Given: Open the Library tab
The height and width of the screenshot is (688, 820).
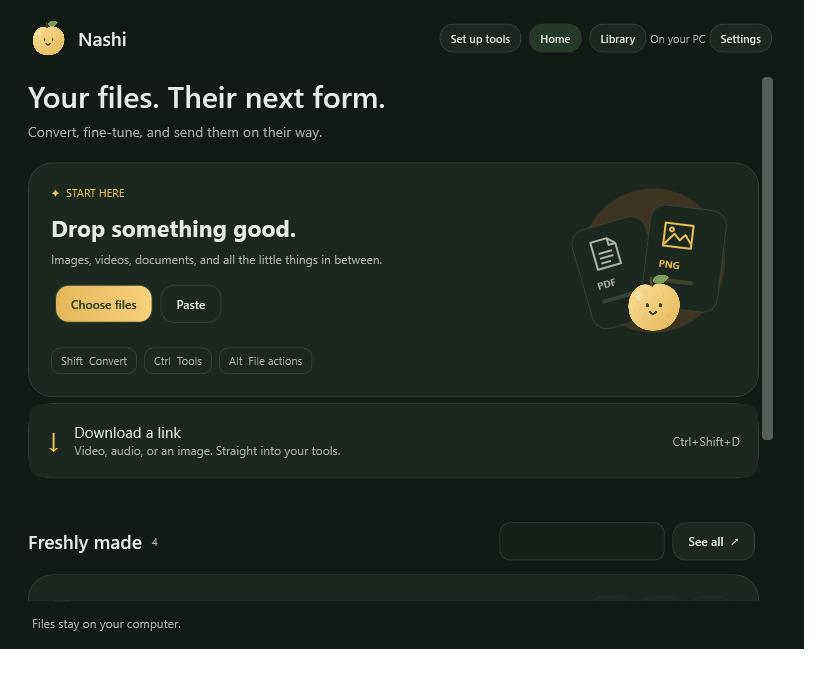Looking at the screenshot, I should click(617, 39).
